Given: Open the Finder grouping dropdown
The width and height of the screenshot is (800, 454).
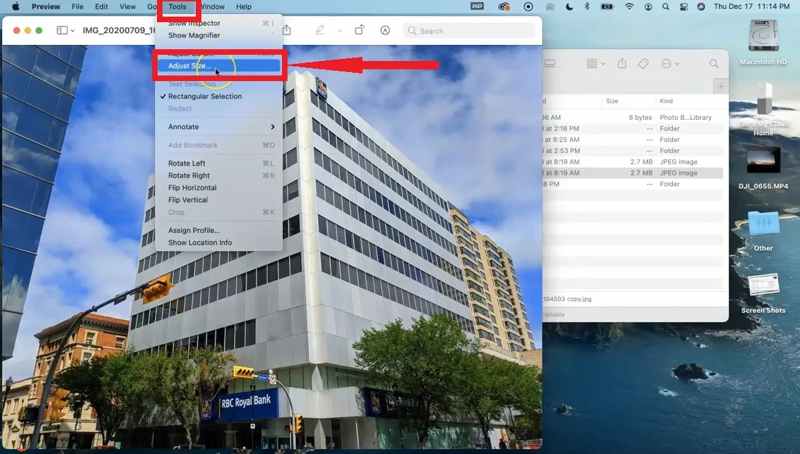Looking at the screenshot, I should pos(595,64).
